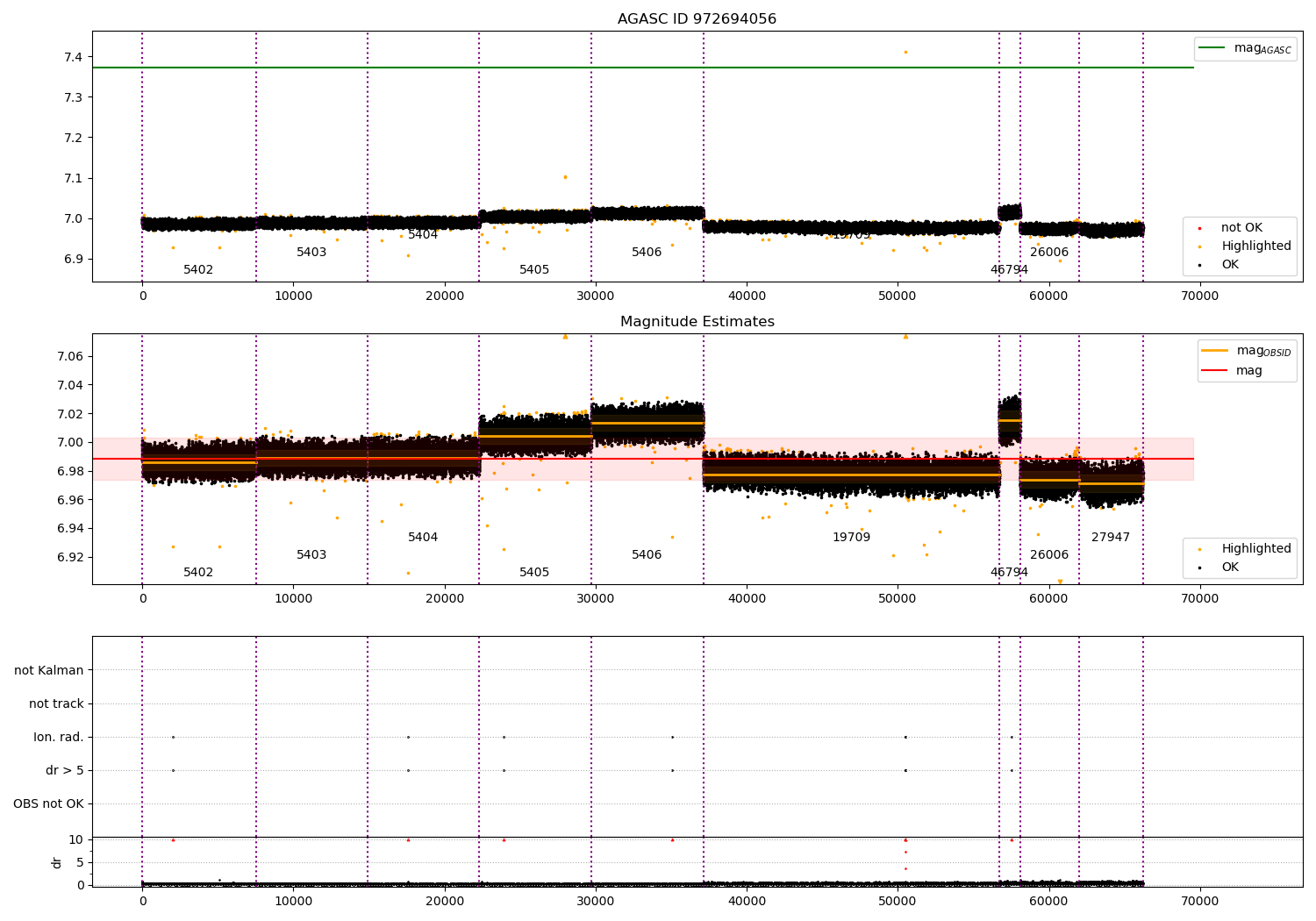Screen dimensions: 1316x921
Task: Click the 'not track' axis label
Action: 56,703
